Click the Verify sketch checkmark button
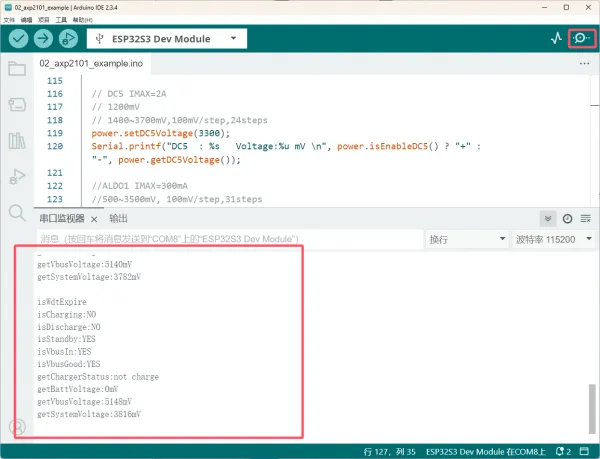Screen dimensions: 600x459 click(19, 39)
